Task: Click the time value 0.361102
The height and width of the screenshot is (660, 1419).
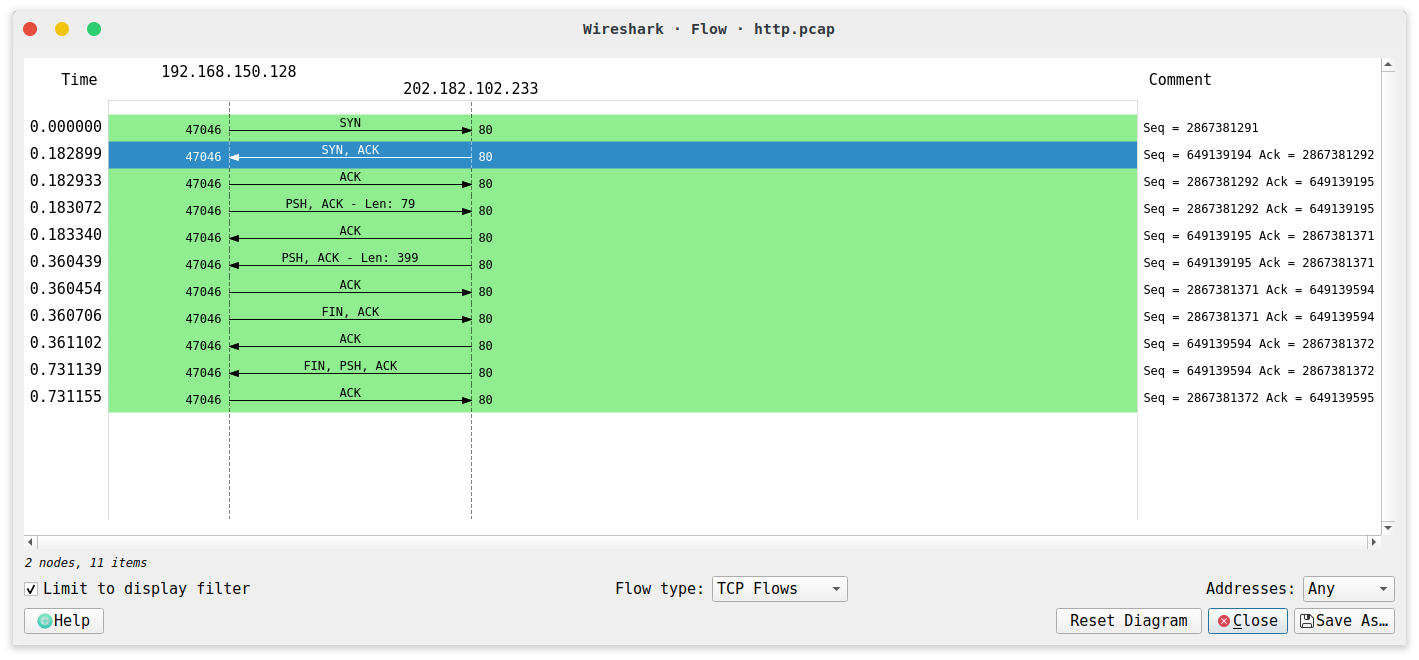Action: coord(66,343)
